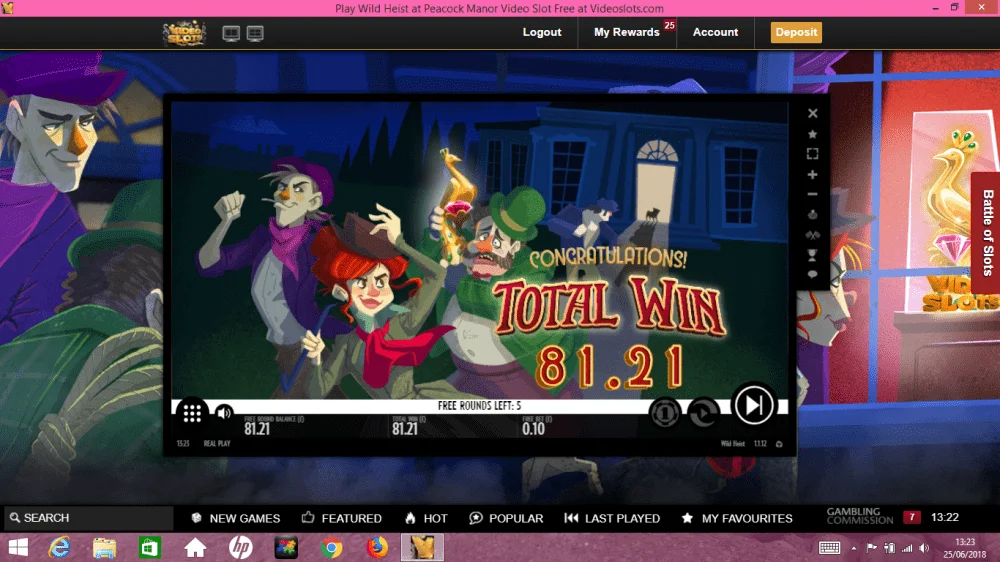Open the chat bubble icon

point(812,274)
